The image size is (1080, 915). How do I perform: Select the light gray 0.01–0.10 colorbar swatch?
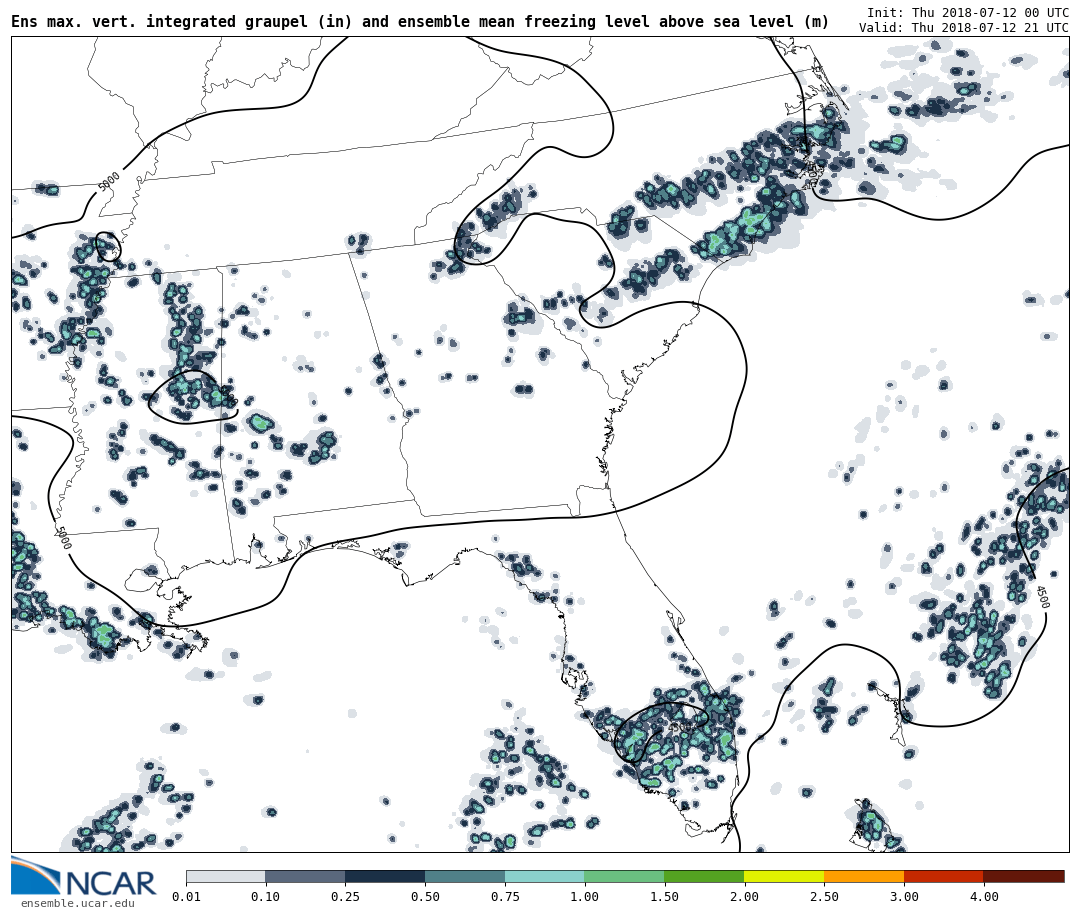click(x=225, y=877)
